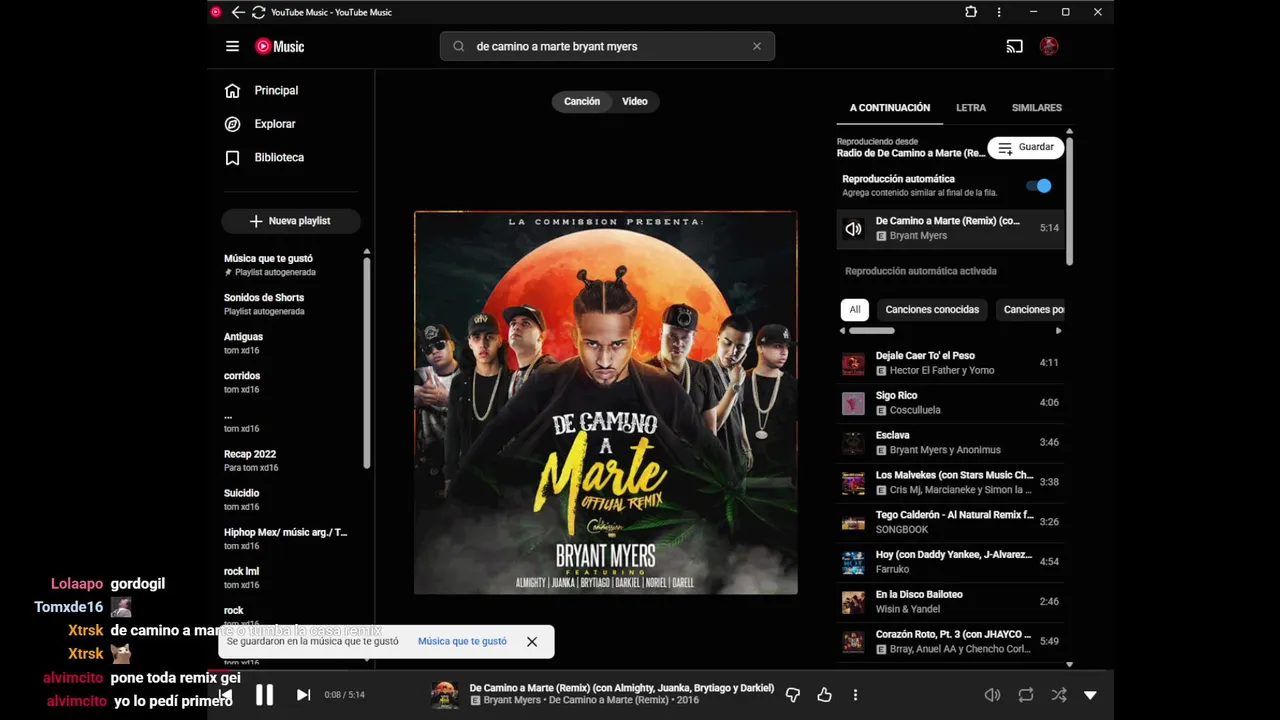Screen dimensions: 1280x720
Task: Click the Sigo Rico thumbnail
Action: 853,403
